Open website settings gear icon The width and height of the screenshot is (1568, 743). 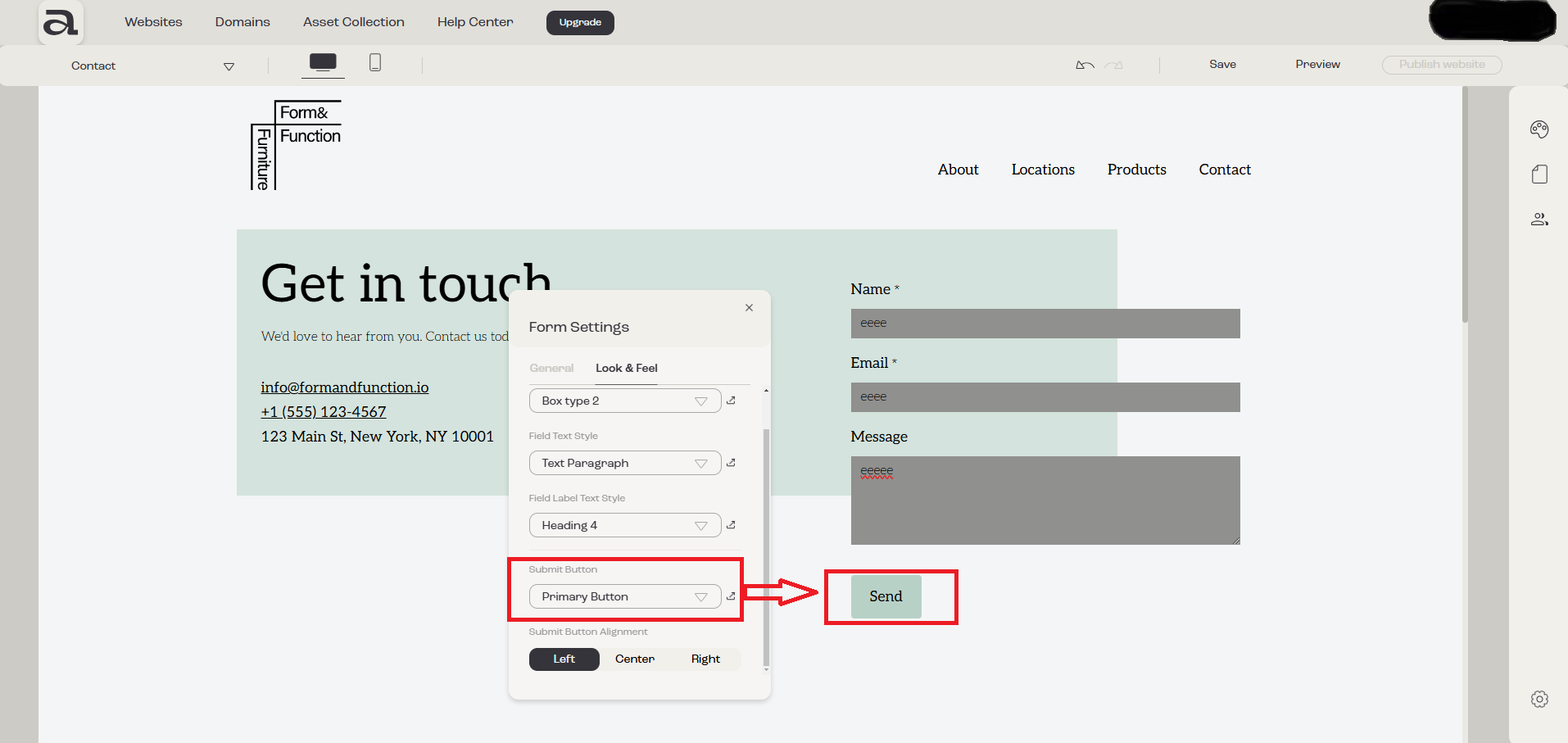(1539, 699)
